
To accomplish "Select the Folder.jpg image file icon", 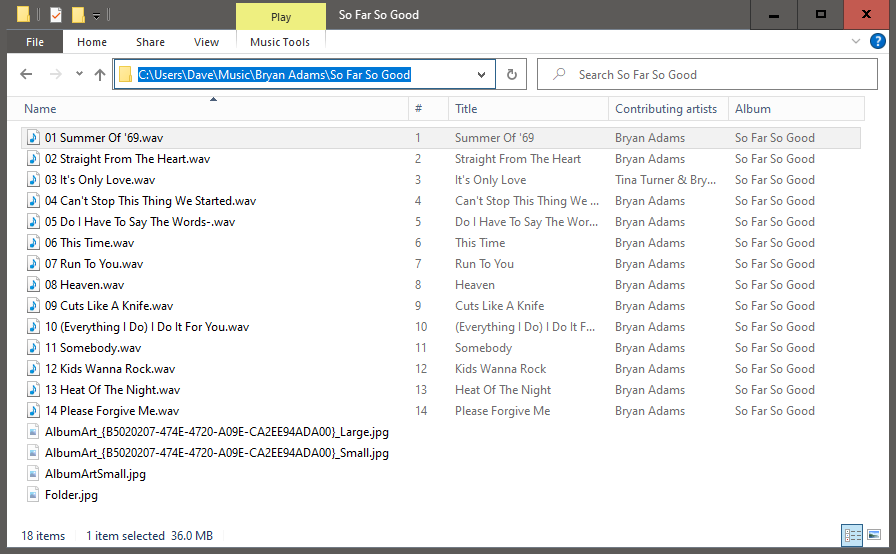I will [33, 495].
